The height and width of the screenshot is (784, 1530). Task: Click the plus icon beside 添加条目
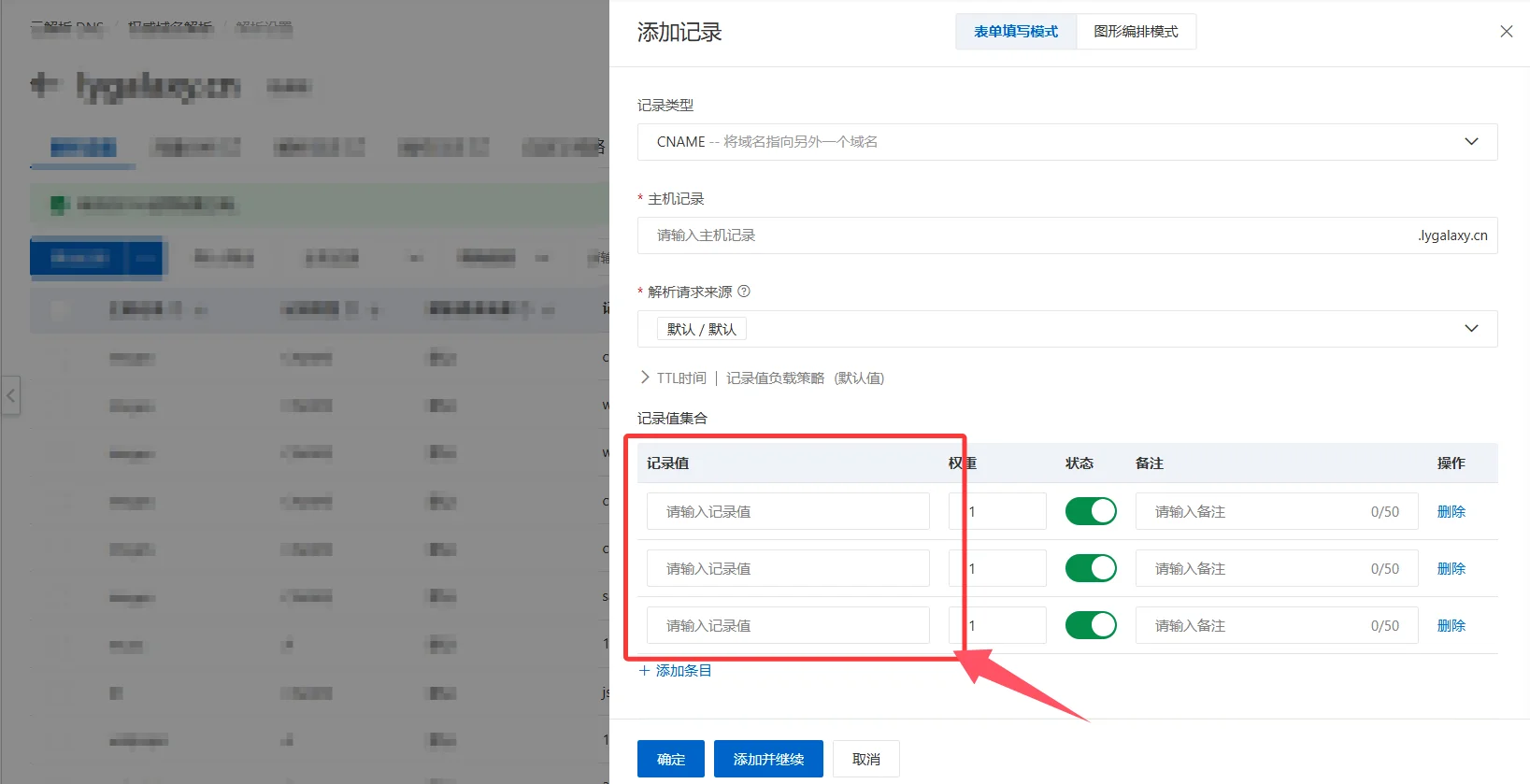point(644,670)
